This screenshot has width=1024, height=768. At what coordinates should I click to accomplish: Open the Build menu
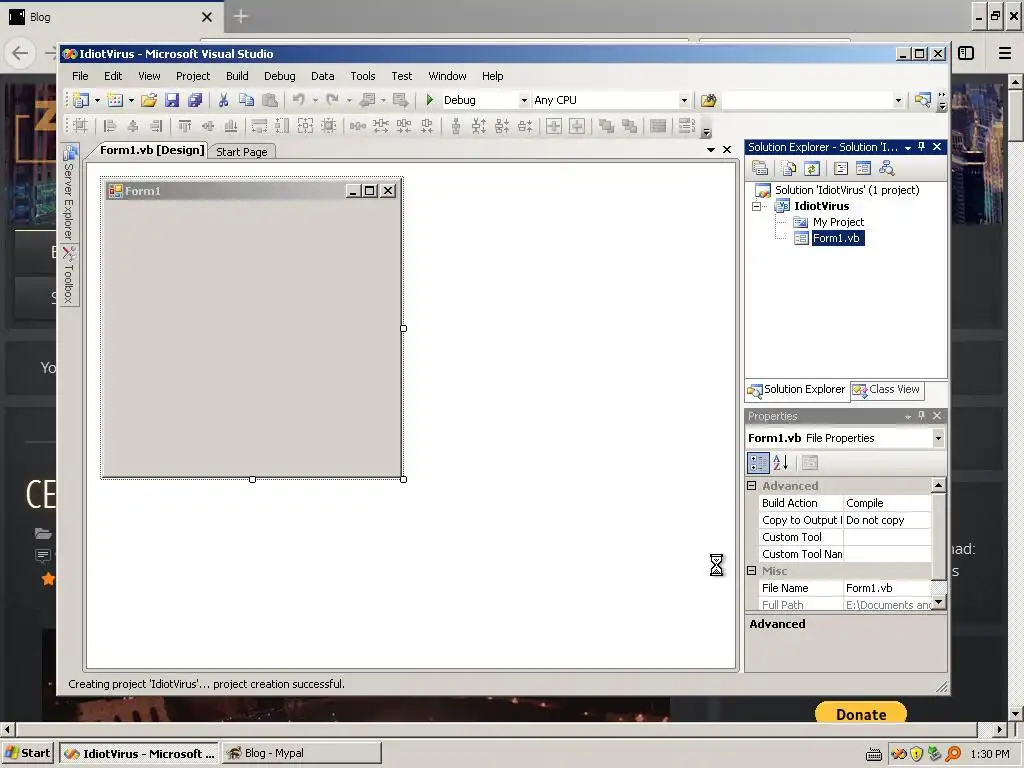click(x=237, y=76)
